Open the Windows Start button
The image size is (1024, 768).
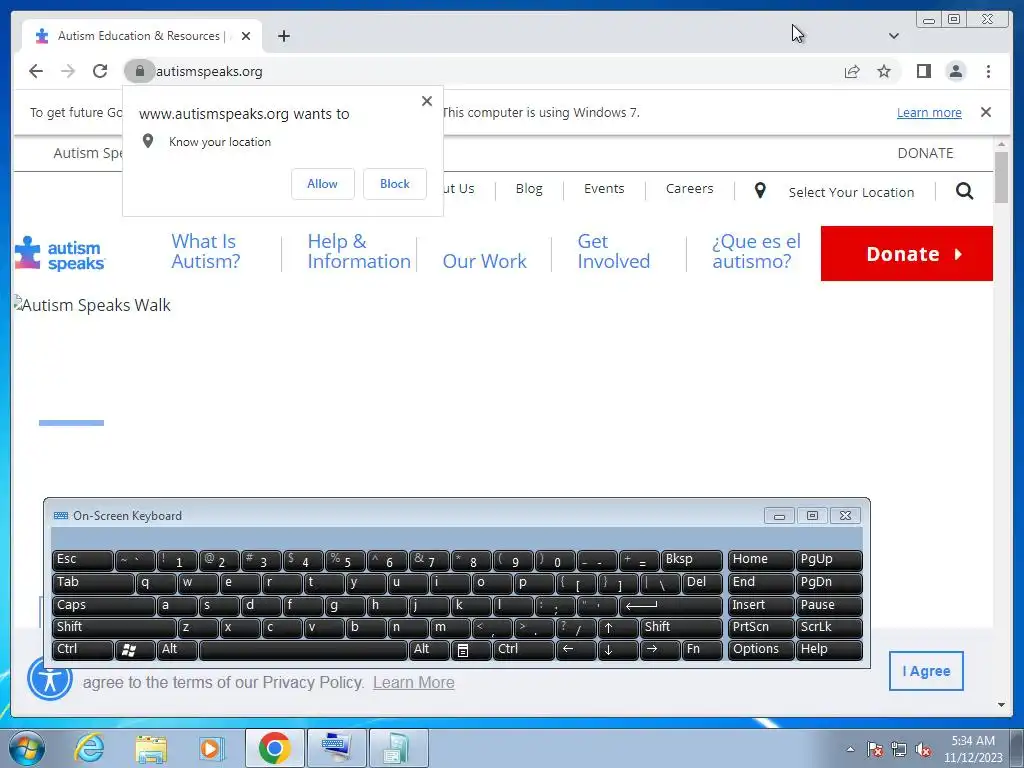pos(26,748)
